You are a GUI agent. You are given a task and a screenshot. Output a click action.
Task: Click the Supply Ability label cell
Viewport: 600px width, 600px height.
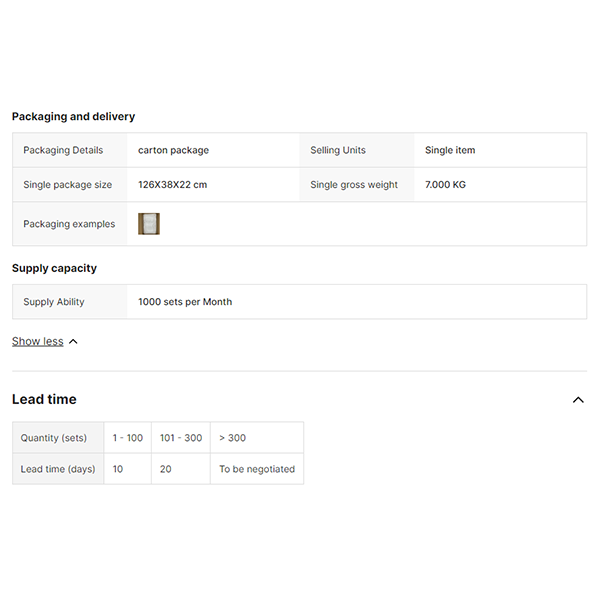click(54, 302)
